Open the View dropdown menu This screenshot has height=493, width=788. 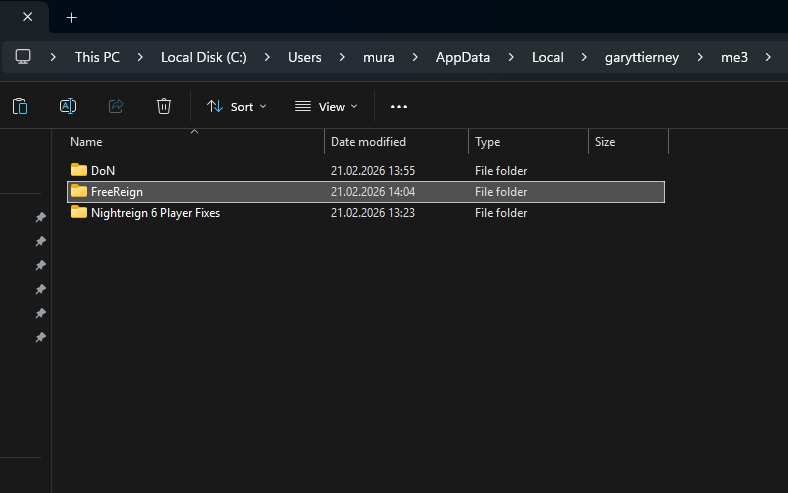click(x=326, y=106)
